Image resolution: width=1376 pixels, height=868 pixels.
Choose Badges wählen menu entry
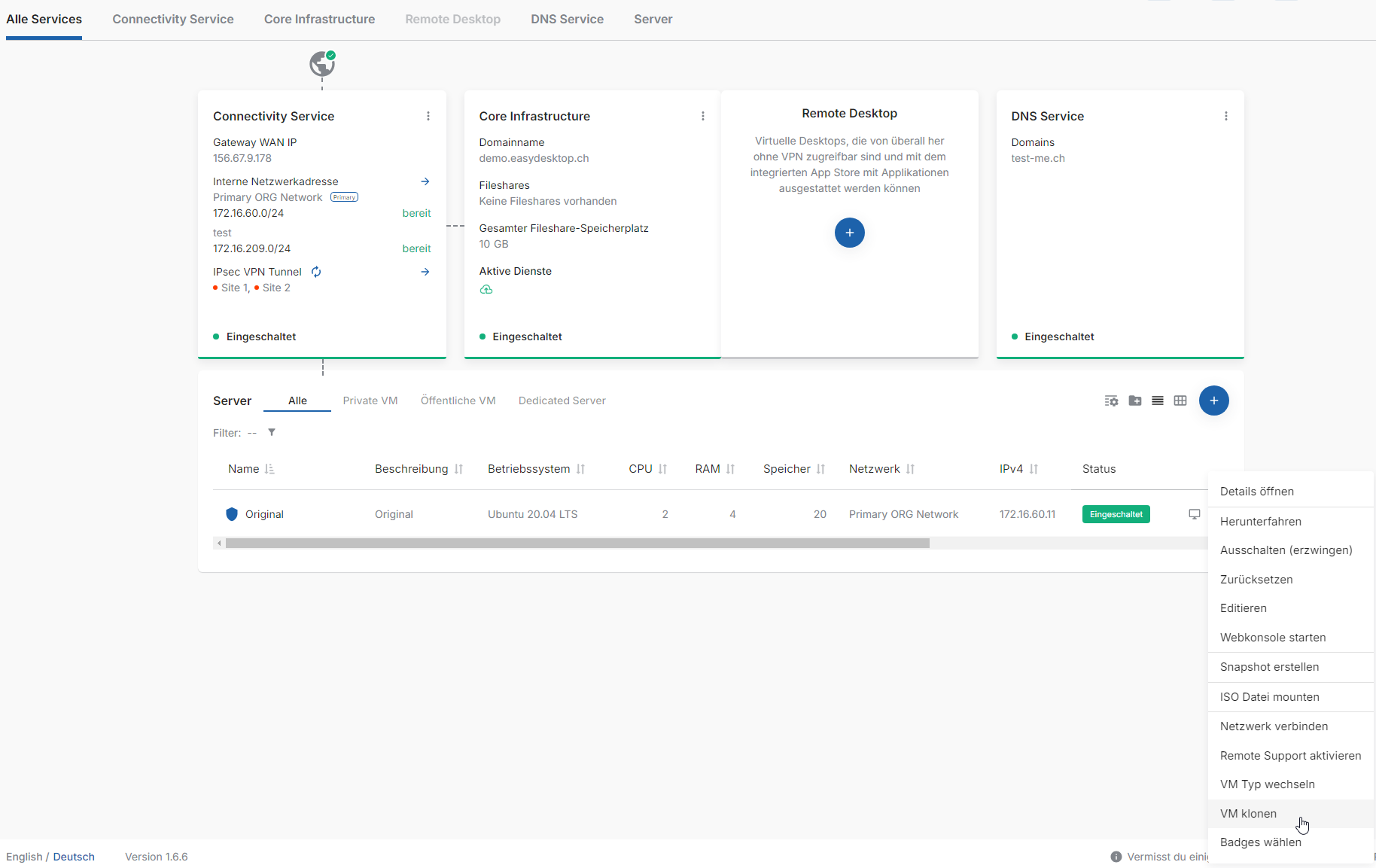pos(1290,842)
